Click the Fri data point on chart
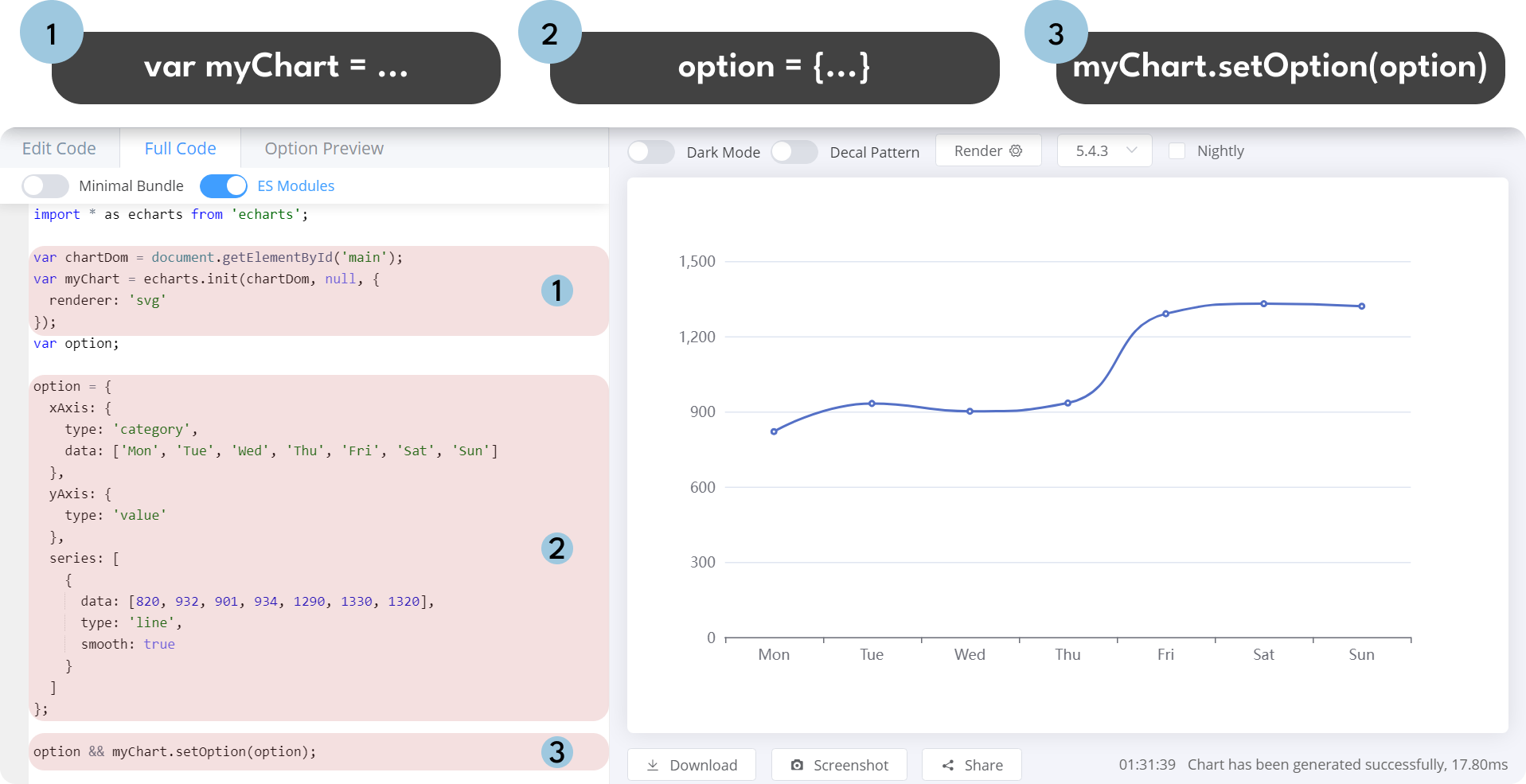This screenshot has width=1526, height=784. tap(1165, 314)
